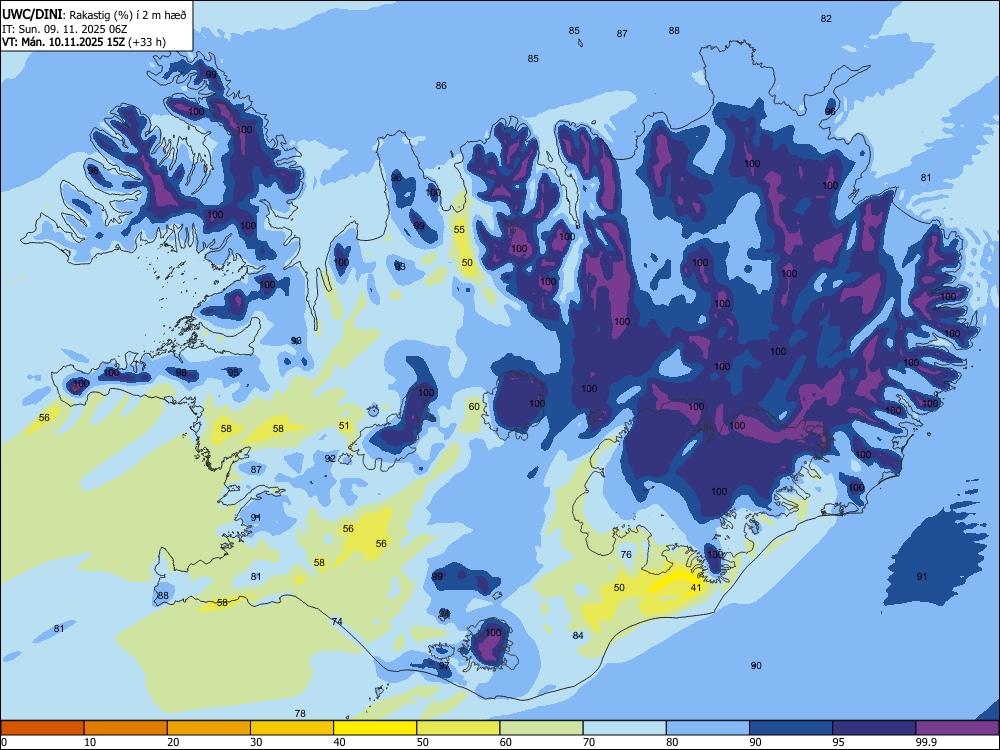Click the value 91 in the offshore dark blue patch

922,577
